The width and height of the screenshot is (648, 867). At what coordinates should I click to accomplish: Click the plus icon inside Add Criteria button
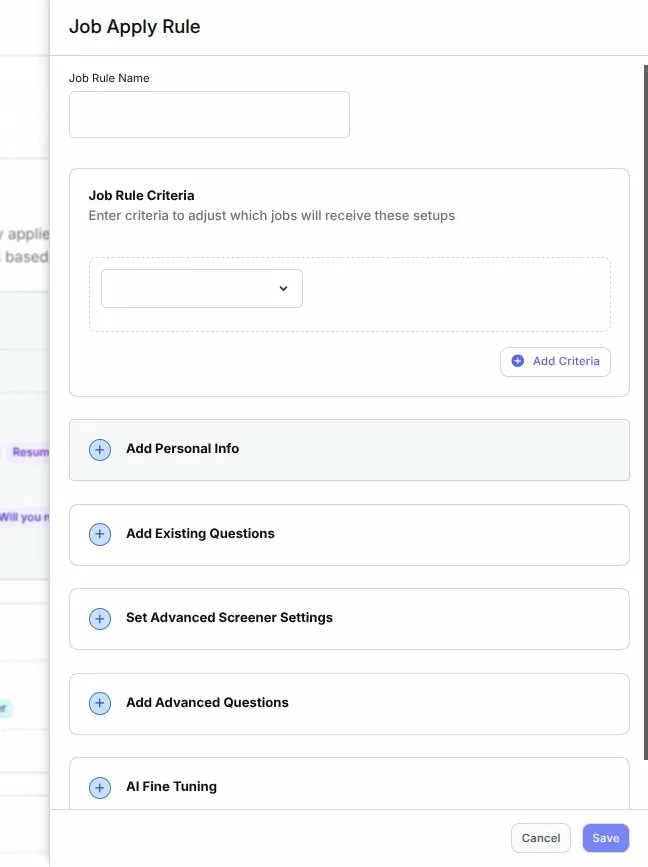pos(518,361)
